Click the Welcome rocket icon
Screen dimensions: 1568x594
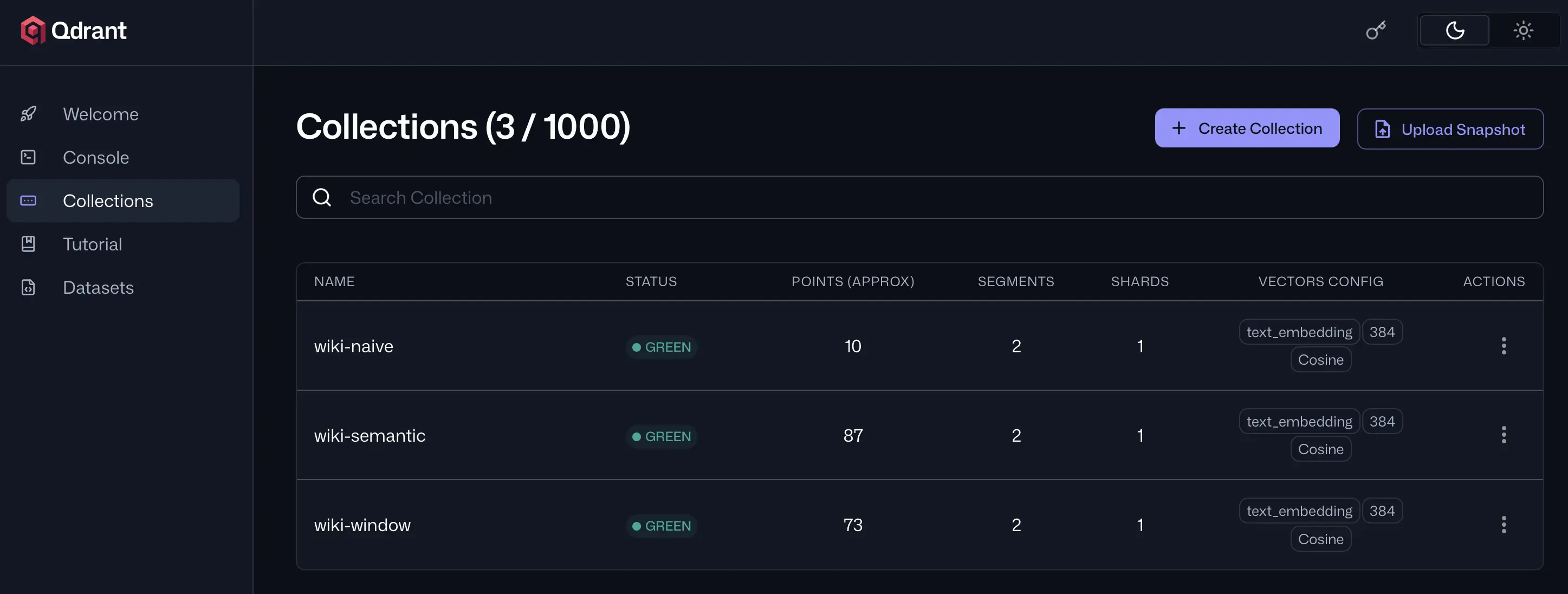29,114
